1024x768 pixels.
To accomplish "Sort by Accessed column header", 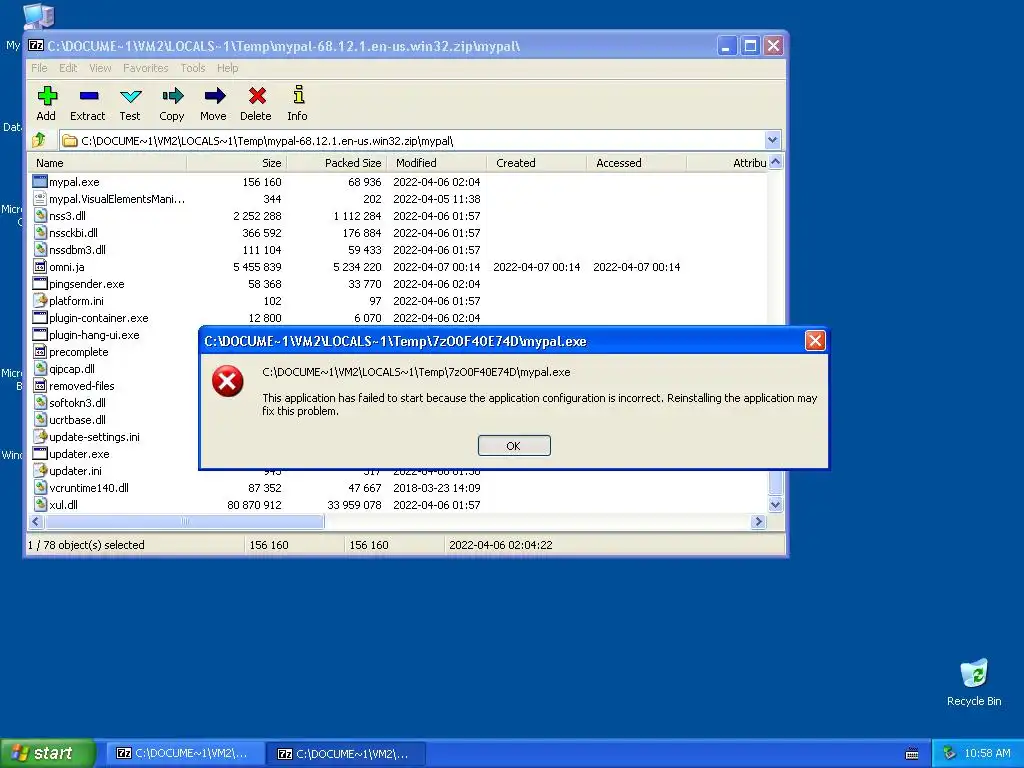I will (637, 163).
